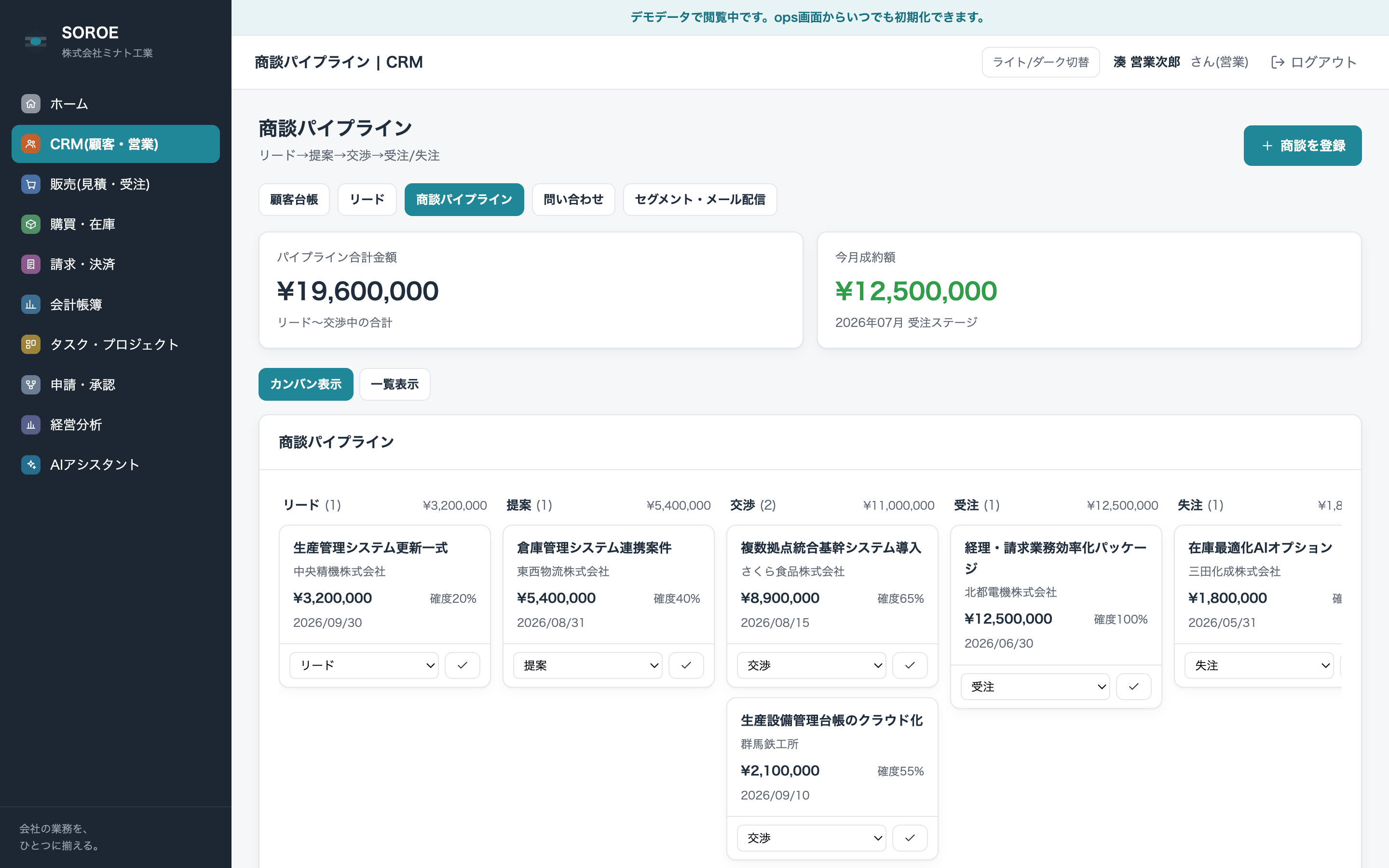Open 購買・在庫 sidebar menu
The height and width of the screenshot is (868, 1389).
tap(115, 224)
